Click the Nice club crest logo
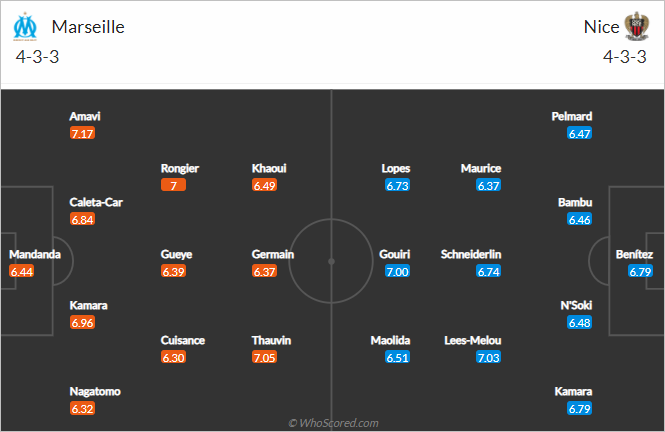Screen dimensions: 665x432 (636, 26)
